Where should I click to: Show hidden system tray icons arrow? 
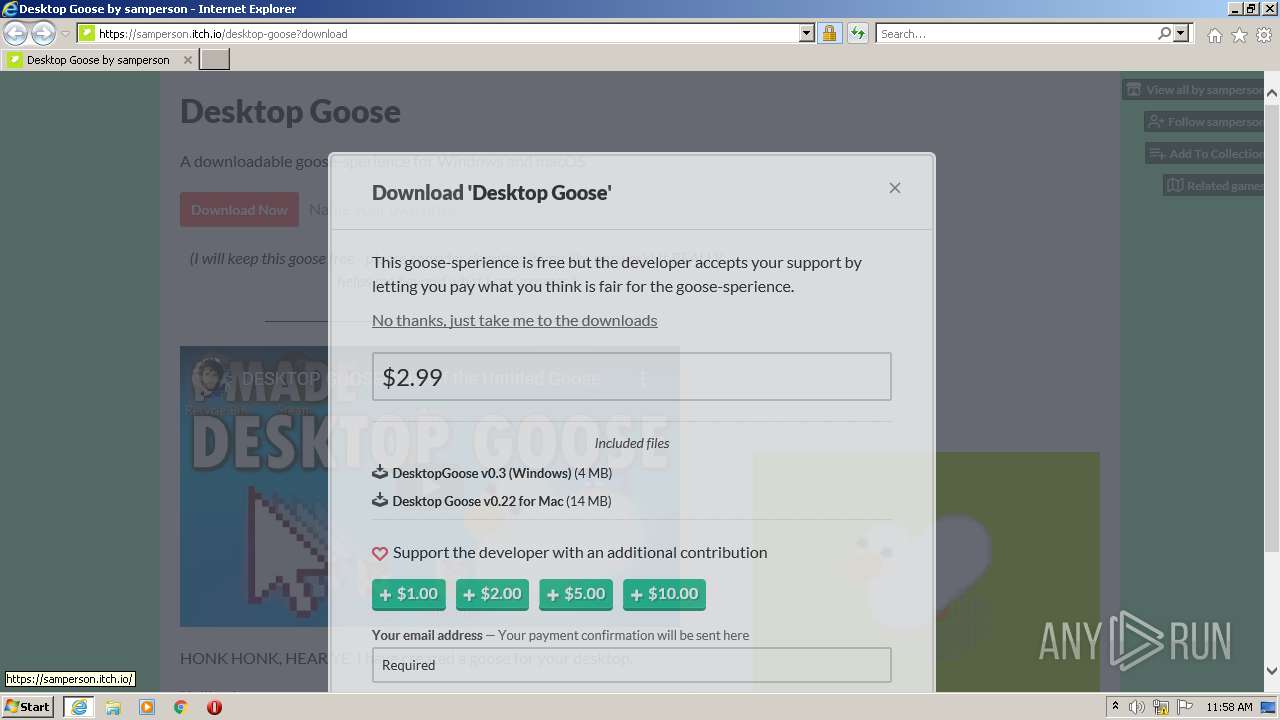click(1116, 707)
